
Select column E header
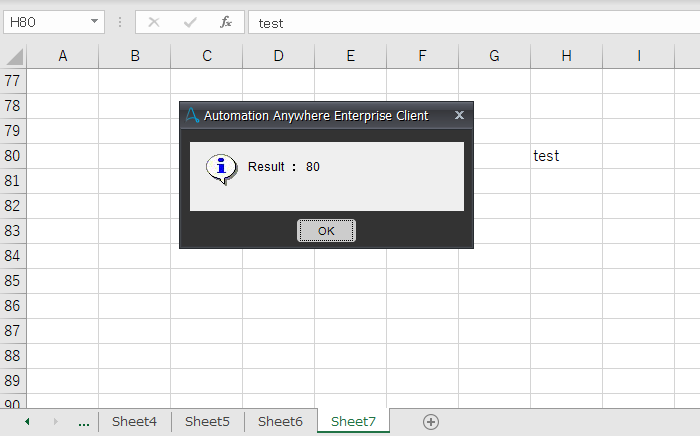tap(350, 56)
